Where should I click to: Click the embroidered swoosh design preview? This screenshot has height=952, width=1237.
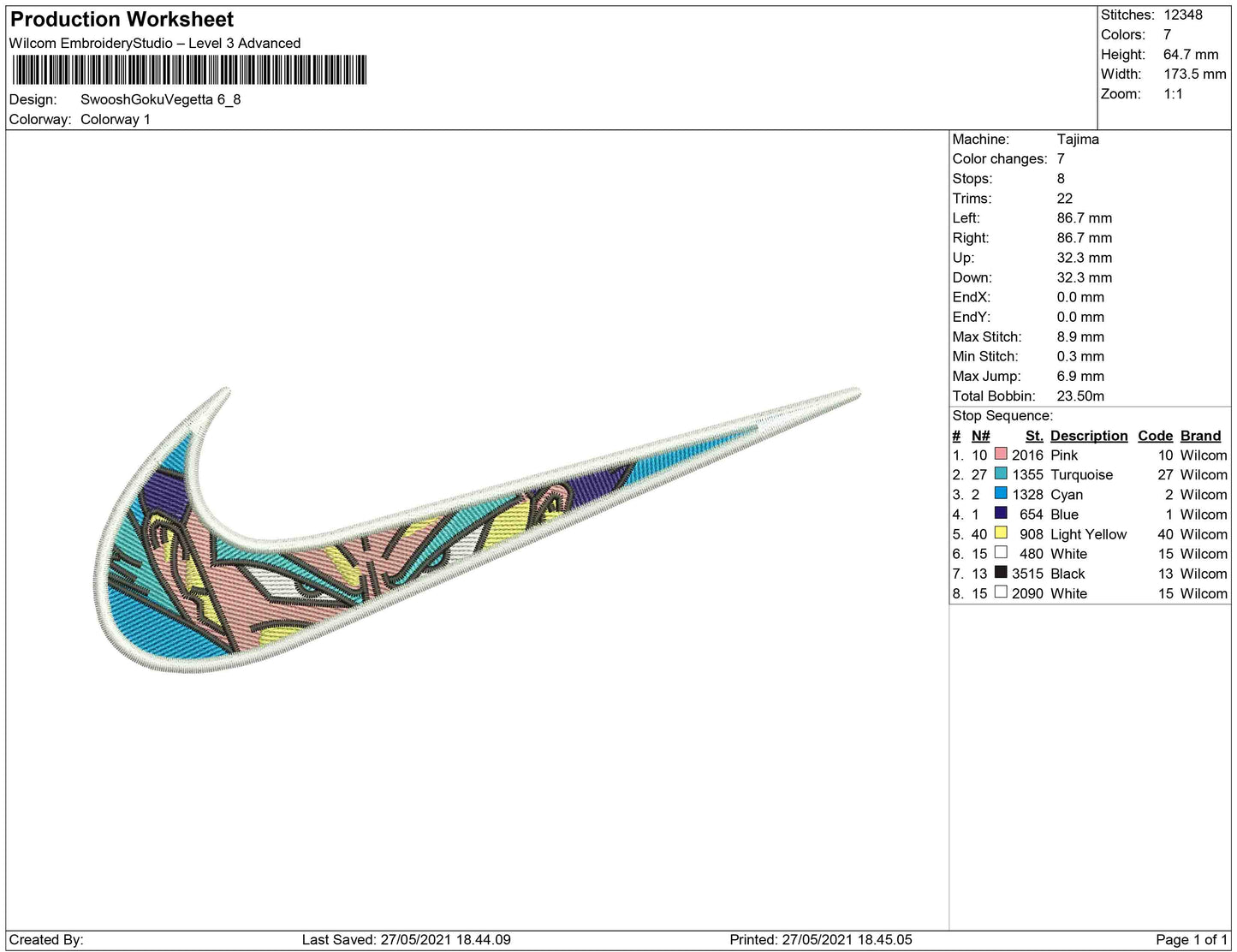coord(476,529)
